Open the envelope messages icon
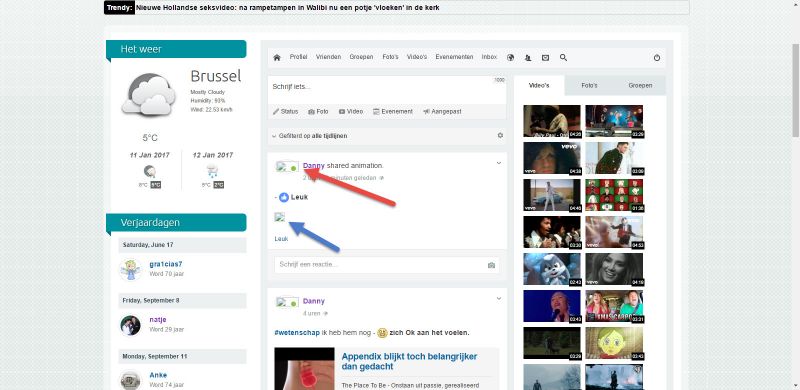This screenshot has width=800, height=390. [545, 58]
